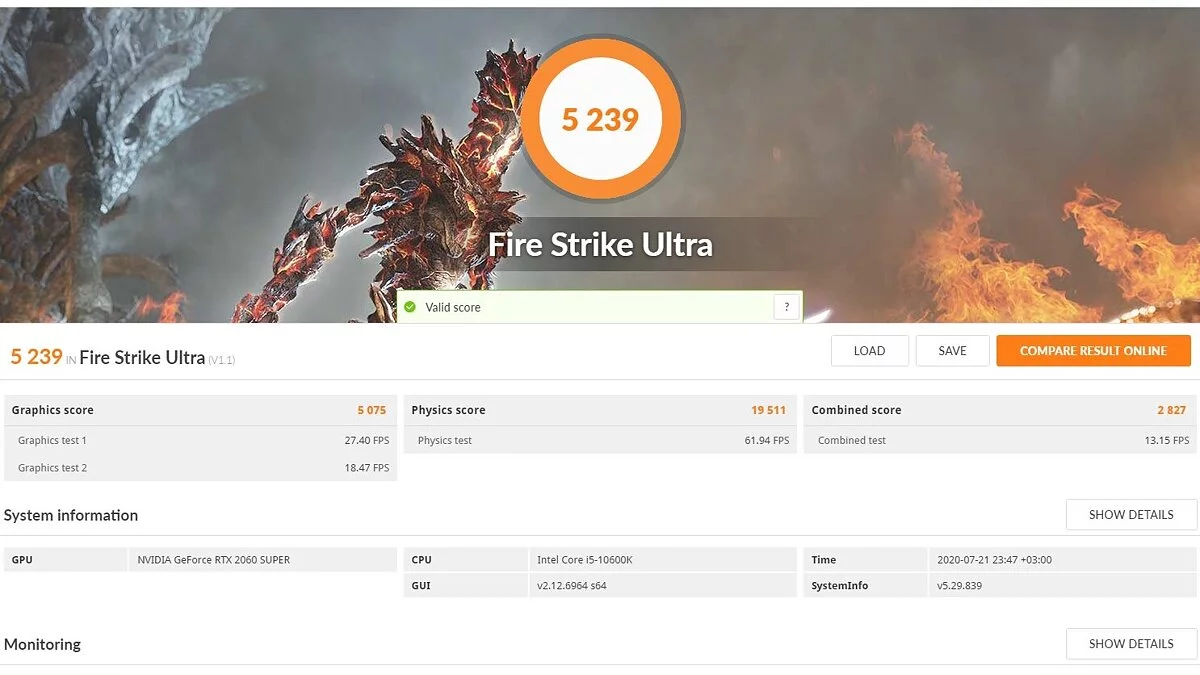
Task: Click the Monitoring heading
Action: click(x=42, y=644)
